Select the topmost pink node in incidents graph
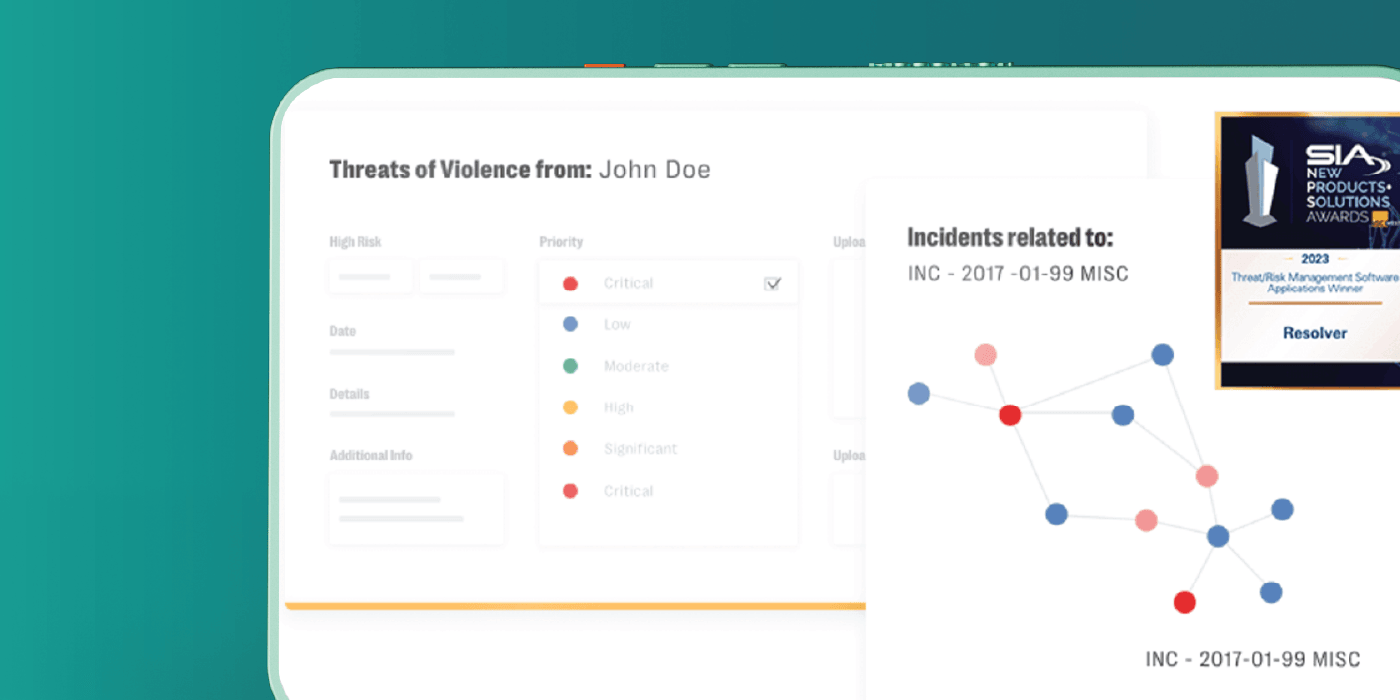 pos(986,355)
